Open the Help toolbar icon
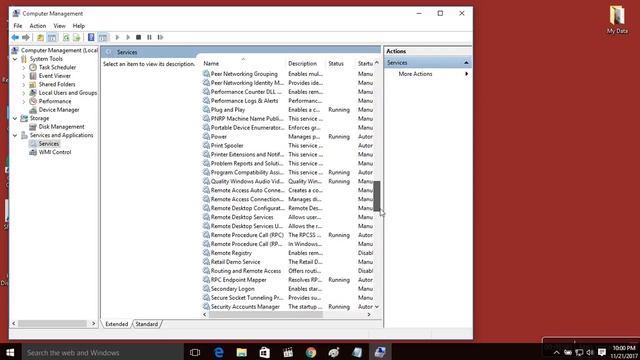This screenshot has width=640, height=360. click(91, 38)
